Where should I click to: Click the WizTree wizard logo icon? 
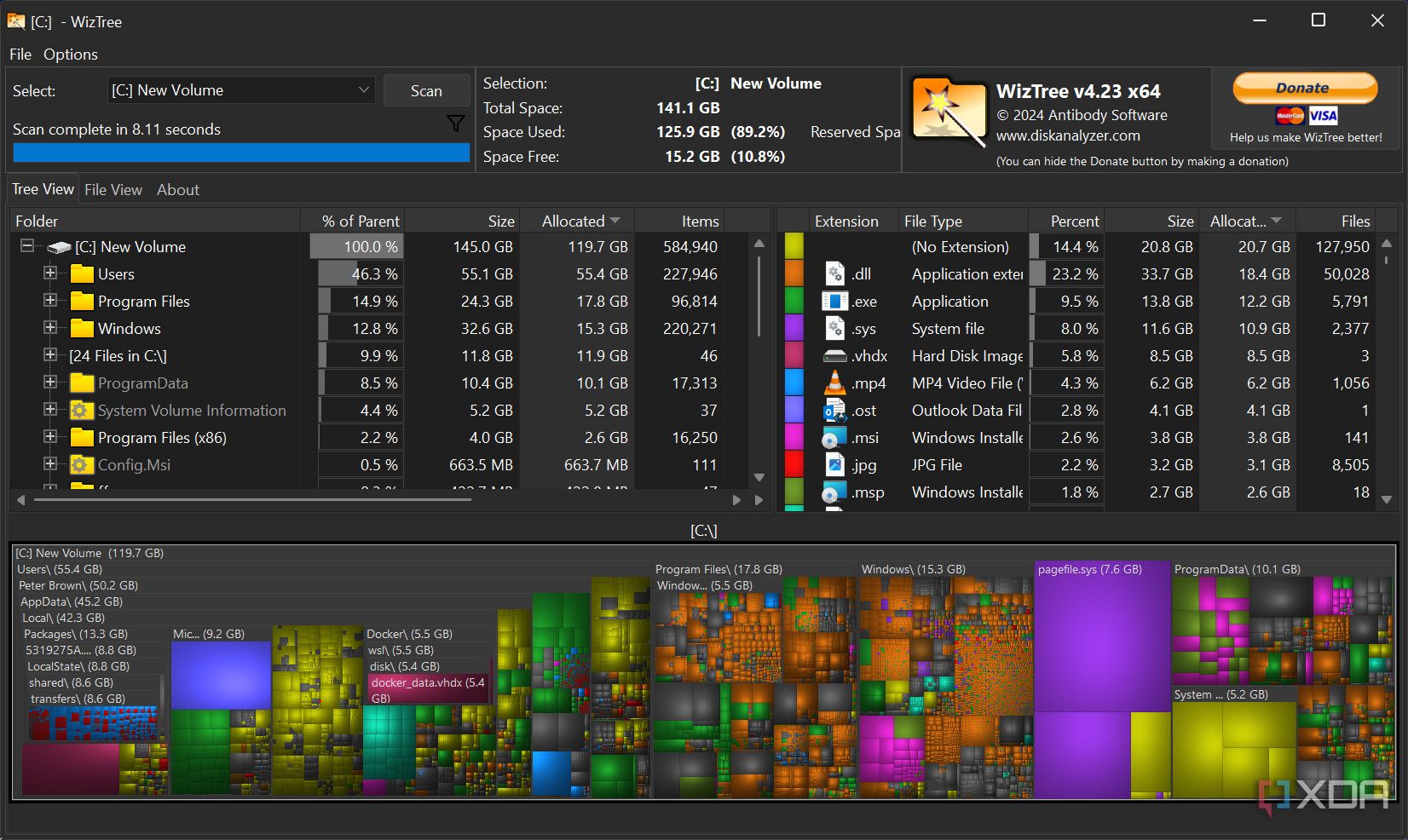[949, 111]
